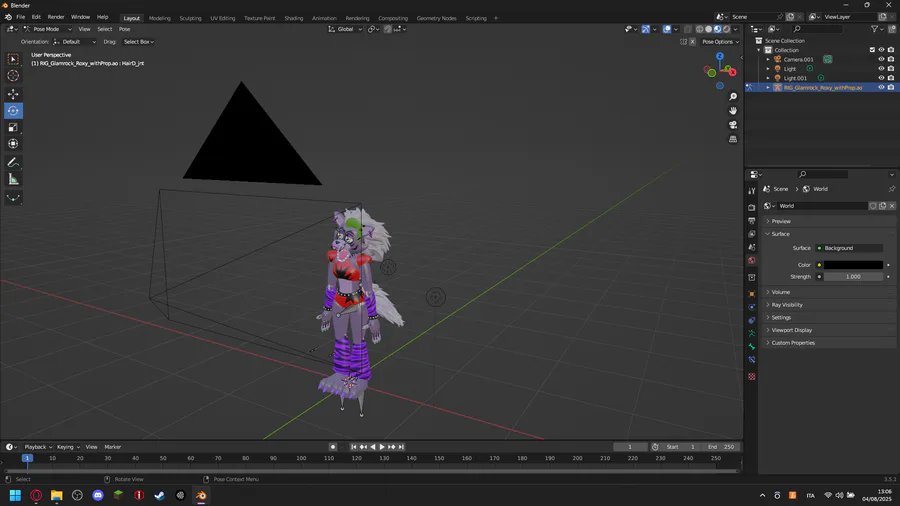Open the Pose Mode dropdown
900x506 pixels.
click(x=47, y=29)
